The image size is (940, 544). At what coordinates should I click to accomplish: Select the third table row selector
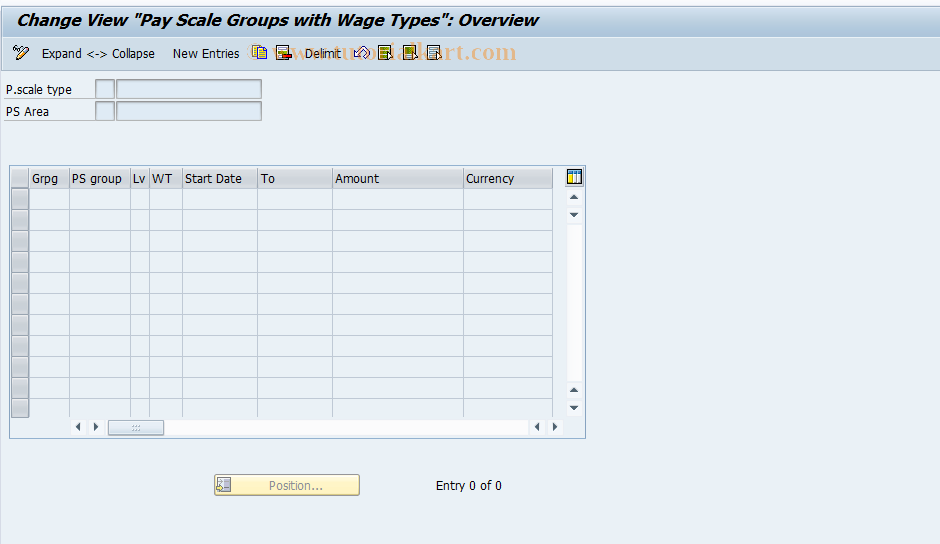(x=20, y=241)
